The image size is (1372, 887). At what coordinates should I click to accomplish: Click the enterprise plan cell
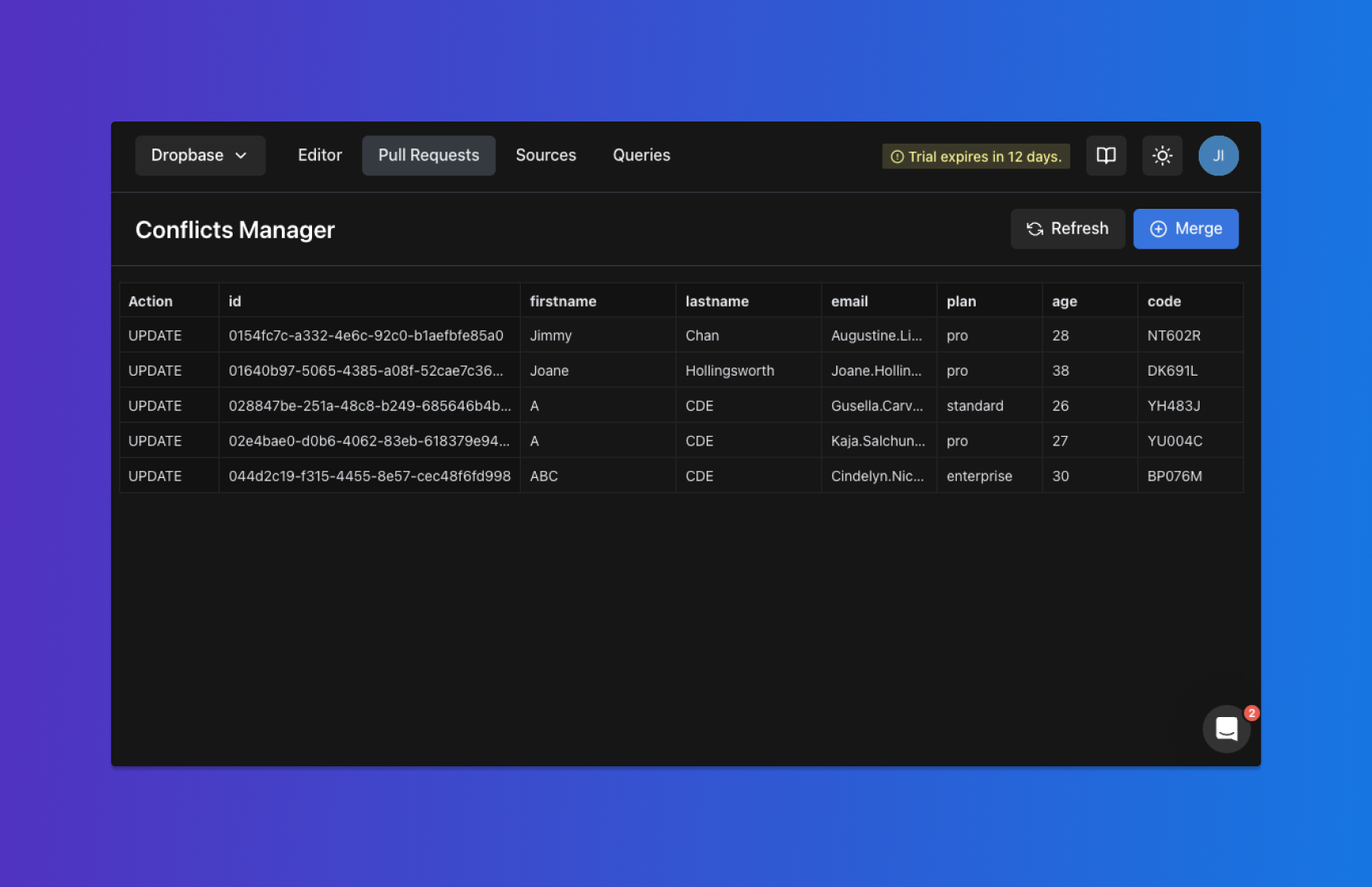pos(979,476)
